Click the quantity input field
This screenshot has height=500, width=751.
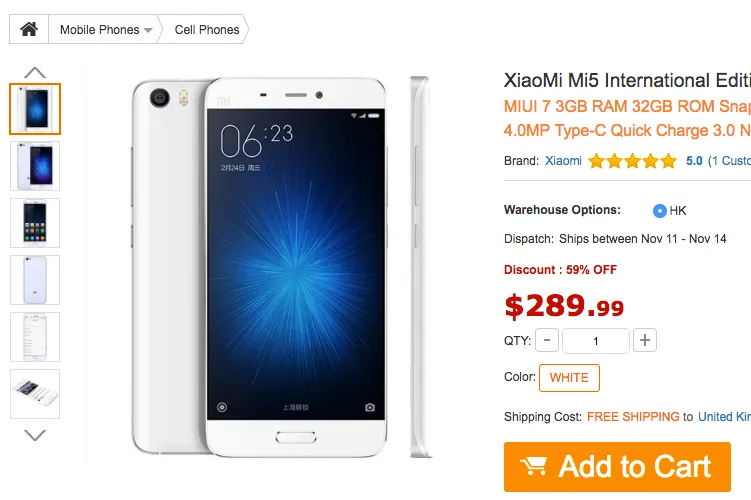596,341
